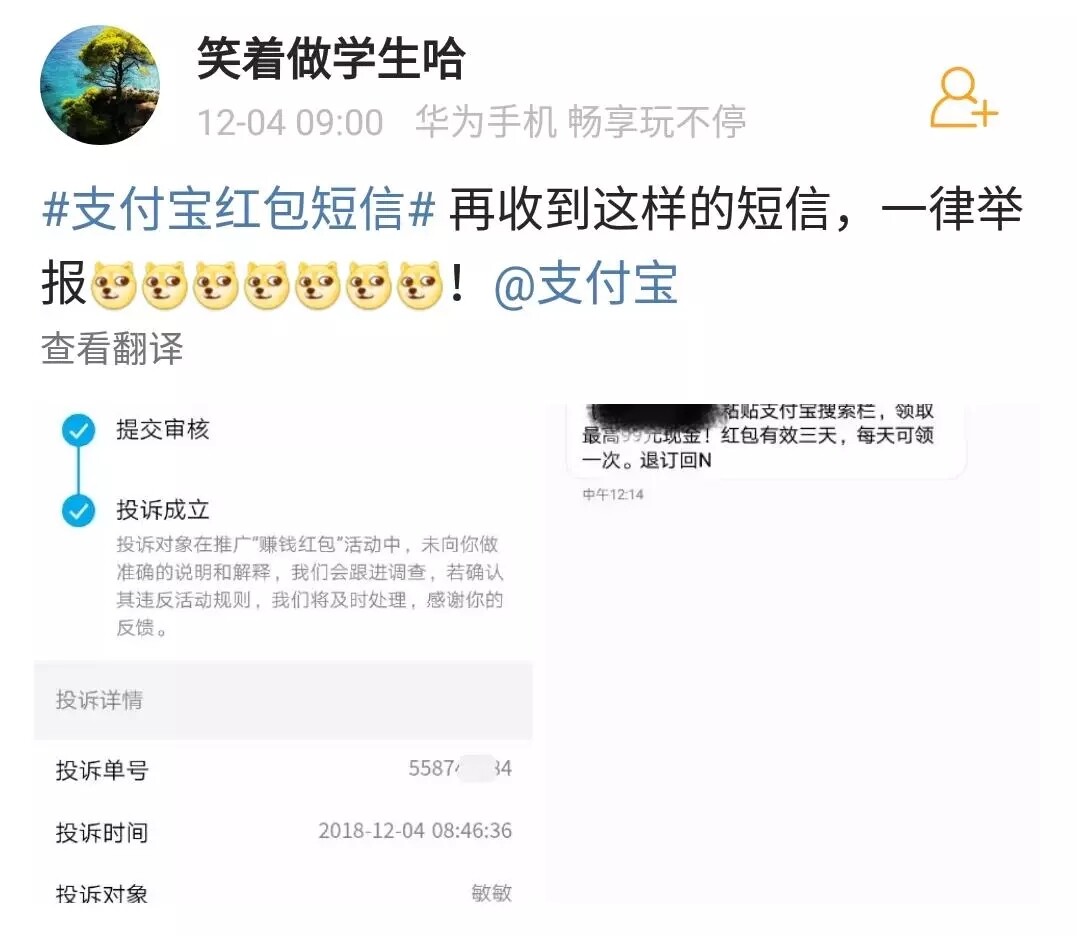Image resolution: width=1077 pixels, height=936 pixels.
Task: Click the 提交审核 step check icon
Action: tap(78, 431)
